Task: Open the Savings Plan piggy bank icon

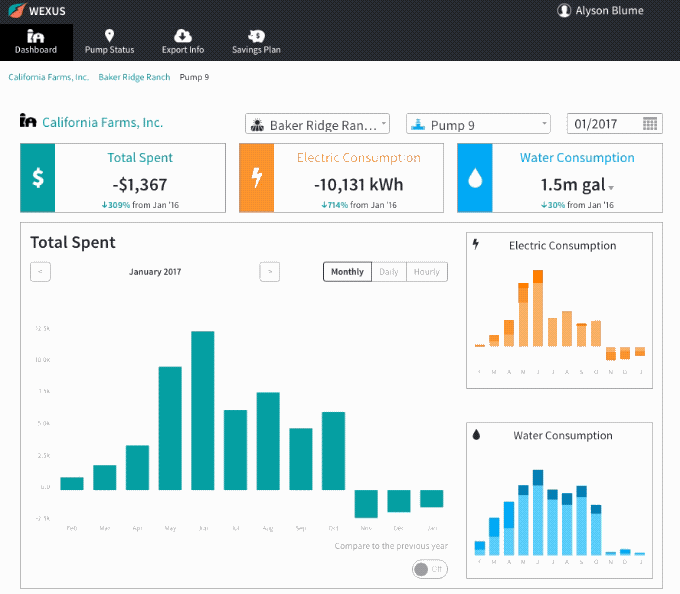Action: point(256,36)
